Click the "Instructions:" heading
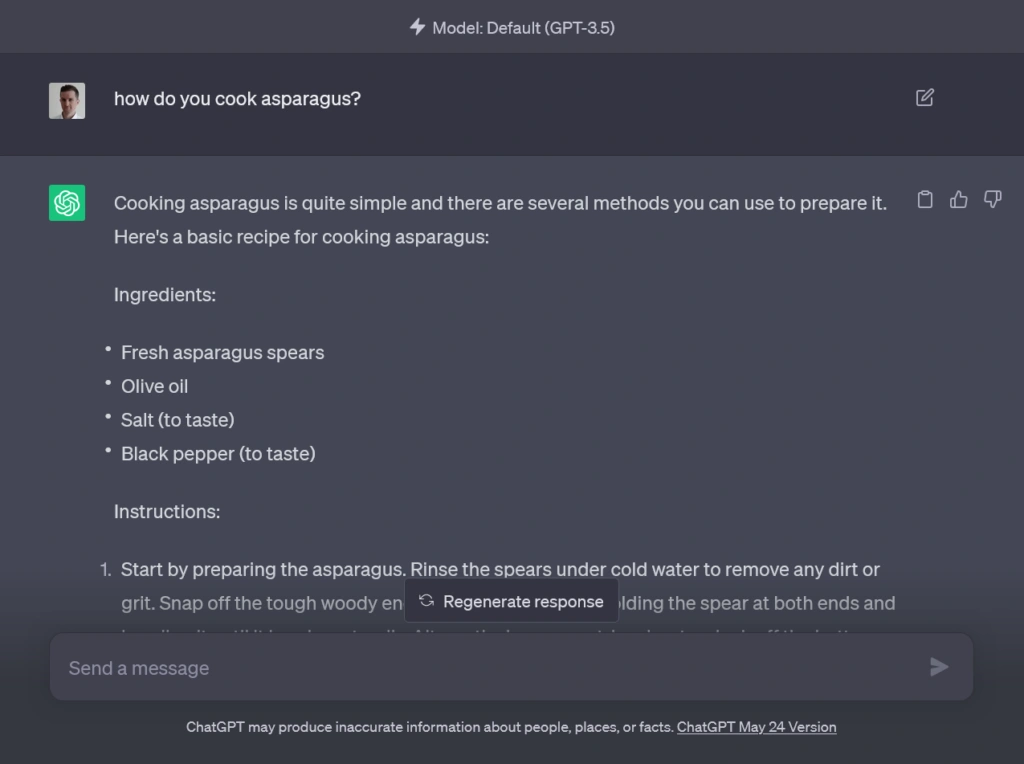Image resolution: width=1024 pixels, height=764 pixels. point(167,512)
